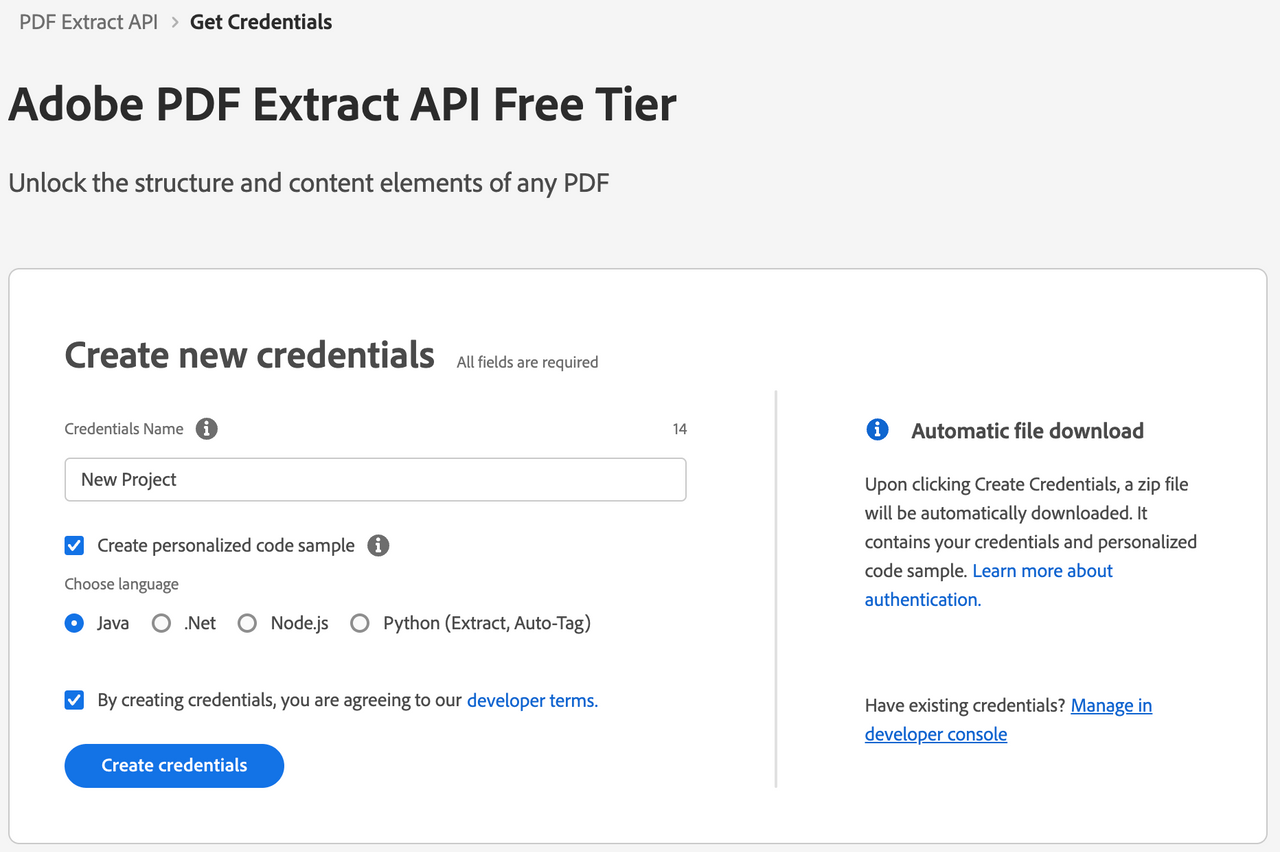Toggle the developer terms agreement checkbox
The image size is (1280, 852).
click(74, 700)
